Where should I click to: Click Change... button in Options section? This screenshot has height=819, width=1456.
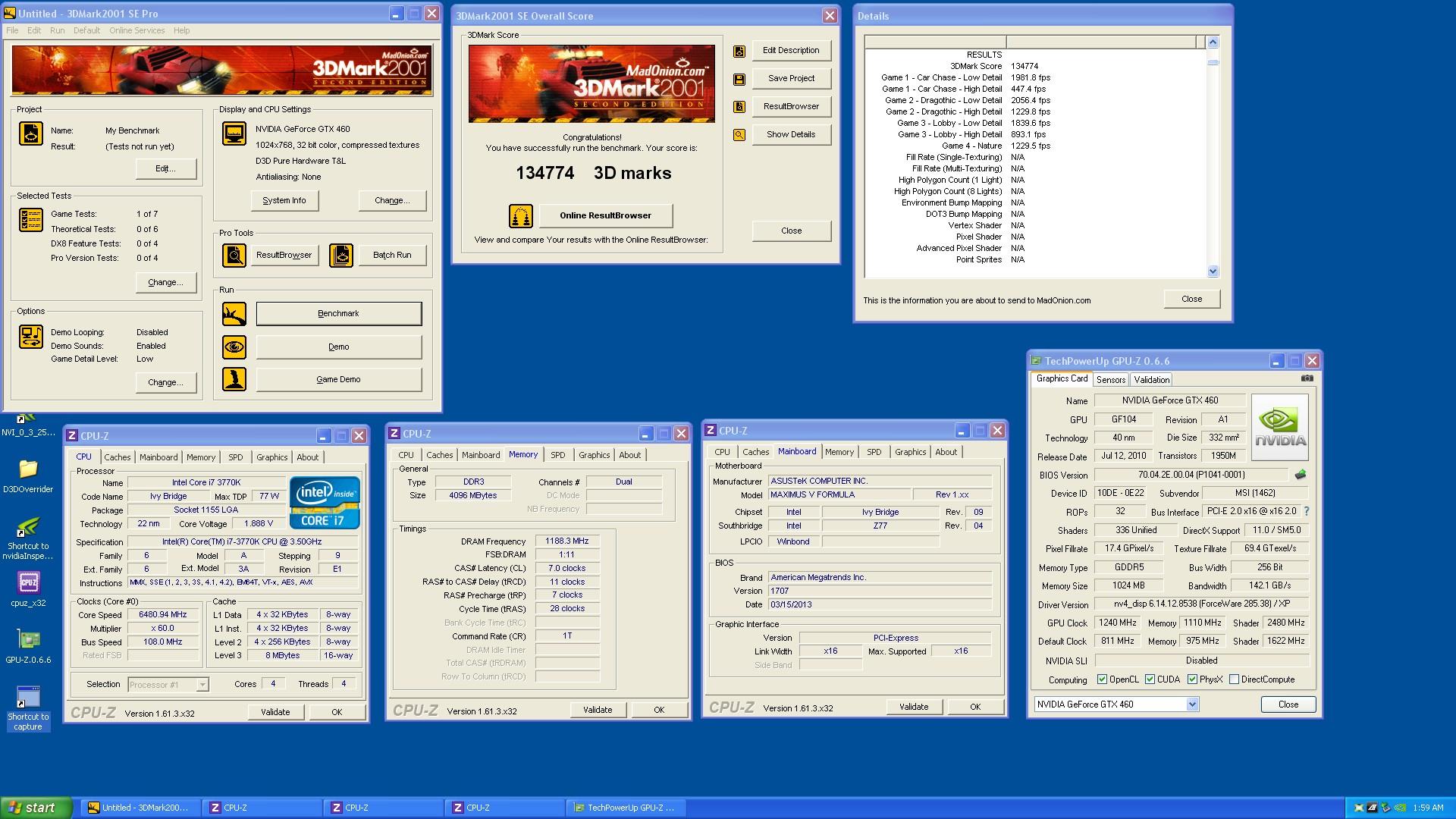pos(166,383)
